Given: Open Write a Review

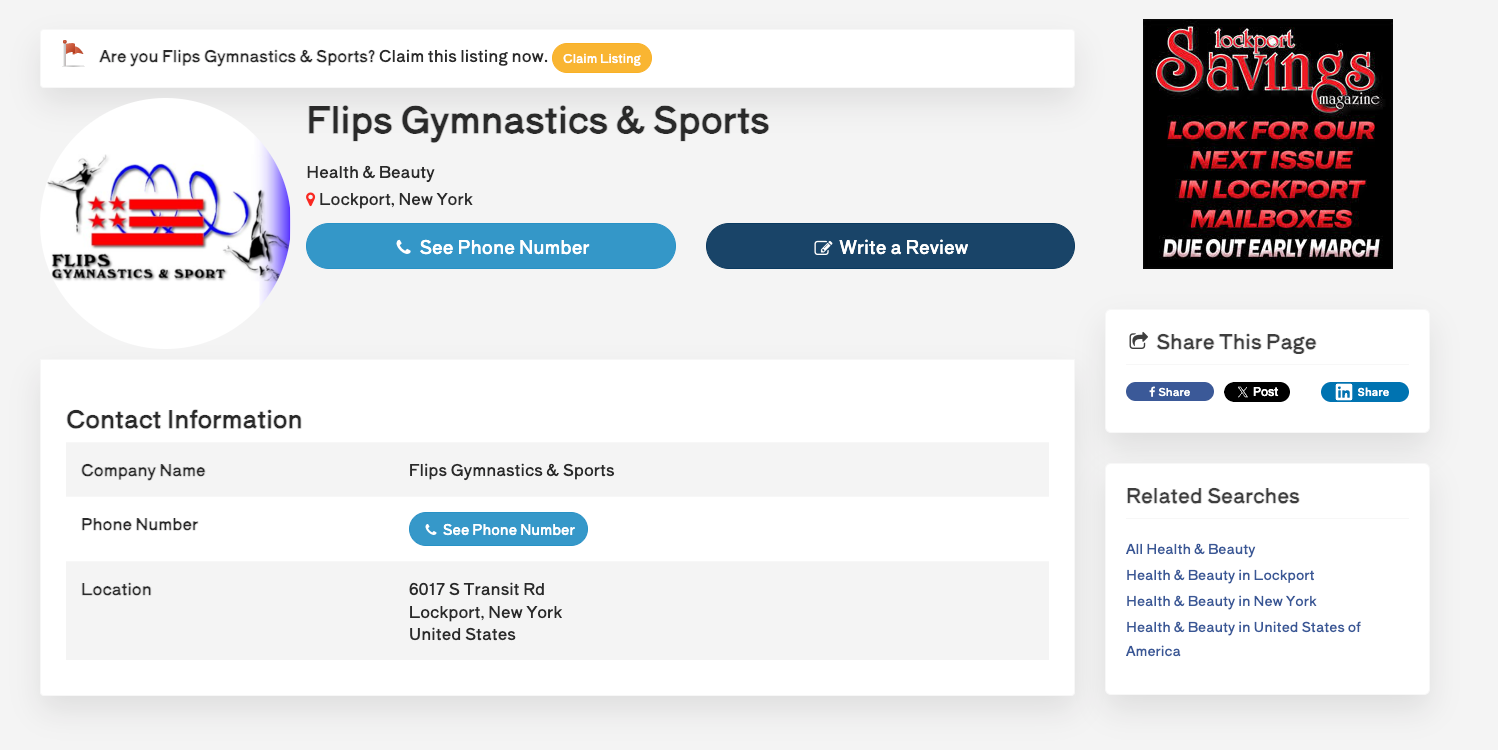Looking at the screenshot, I should [890, 246].
